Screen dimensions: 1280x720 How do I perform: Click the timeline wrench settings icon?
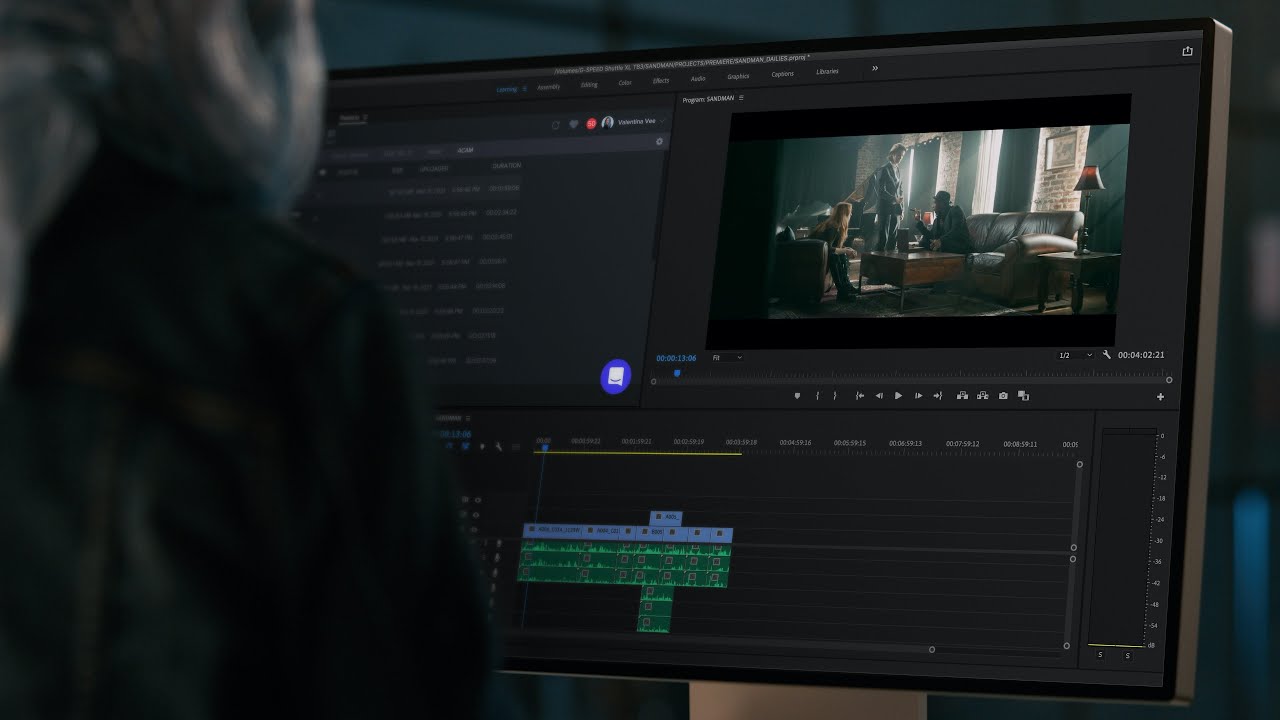coord(498,447)
